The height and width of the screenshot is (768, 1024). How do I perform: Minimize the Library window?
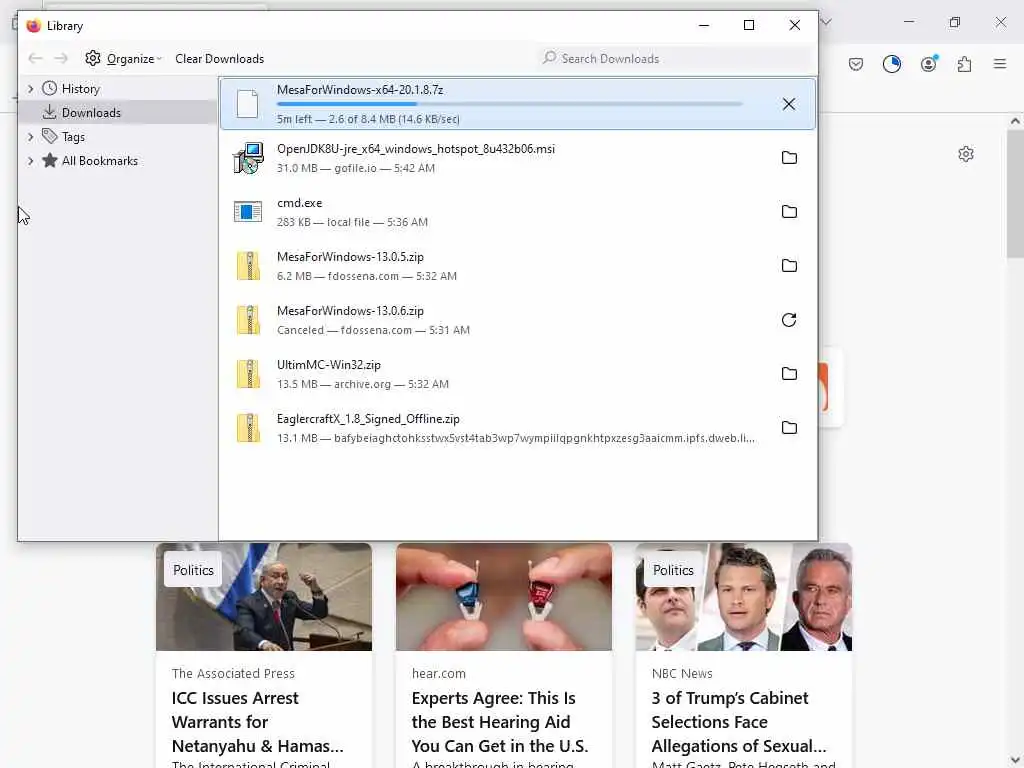tap(704, 25)
